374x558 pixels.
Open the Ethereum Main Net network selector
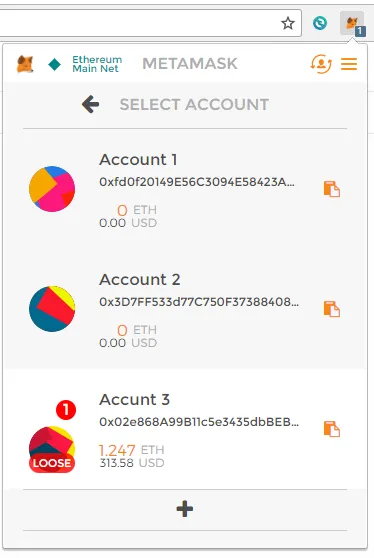97,64
